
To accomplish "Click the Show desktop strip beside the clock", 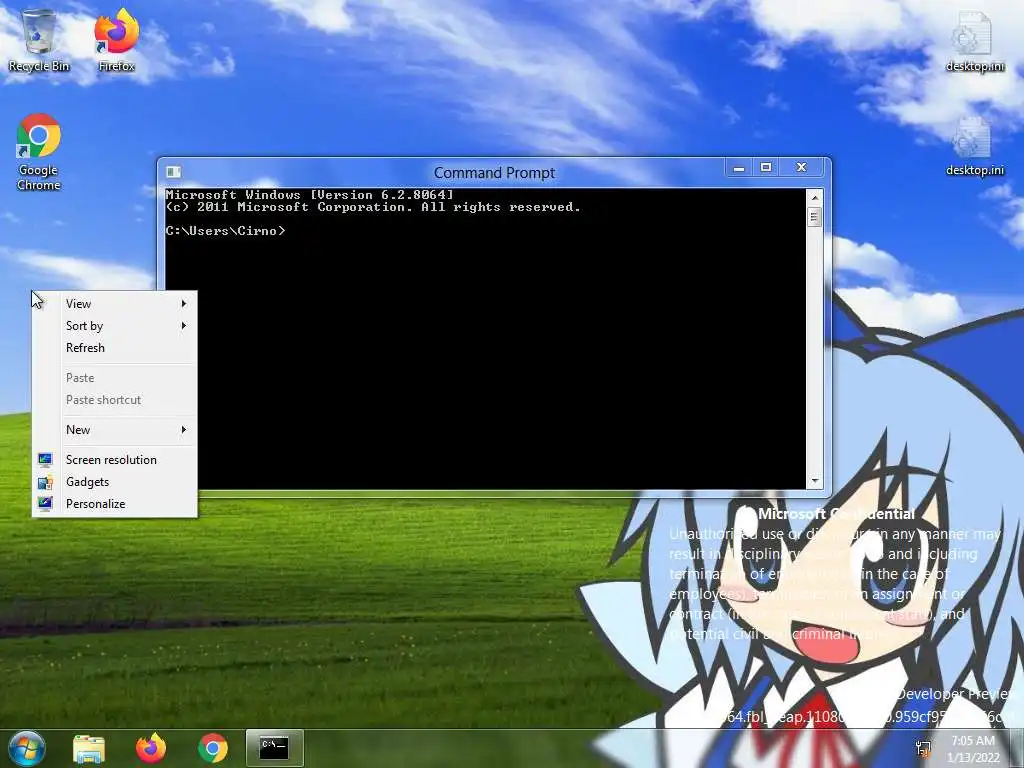I will pyautogui.click(x=1019, y=749).
